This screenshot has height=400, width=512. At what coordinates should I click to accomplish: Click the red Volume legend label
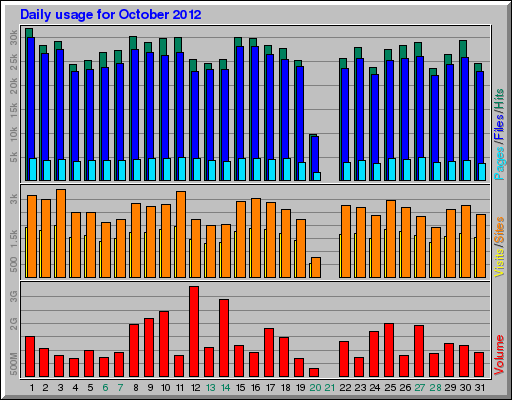[x=499, y=355]
